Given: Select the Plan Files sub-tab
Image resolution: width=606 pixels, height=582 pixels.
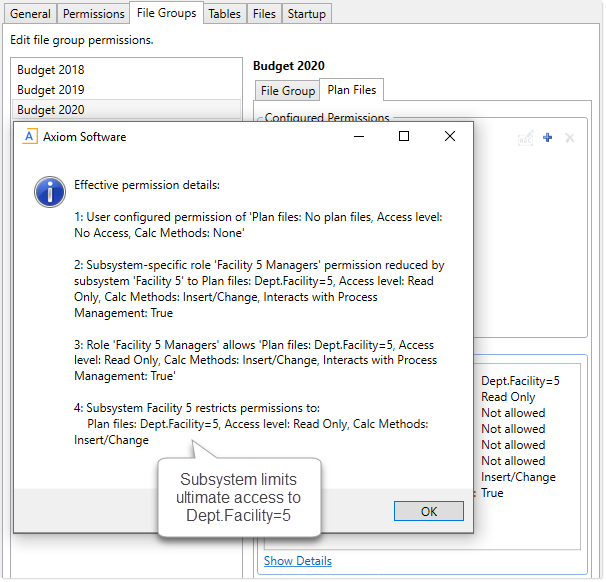Looking at the screenshot, I should tap(350, 90).
